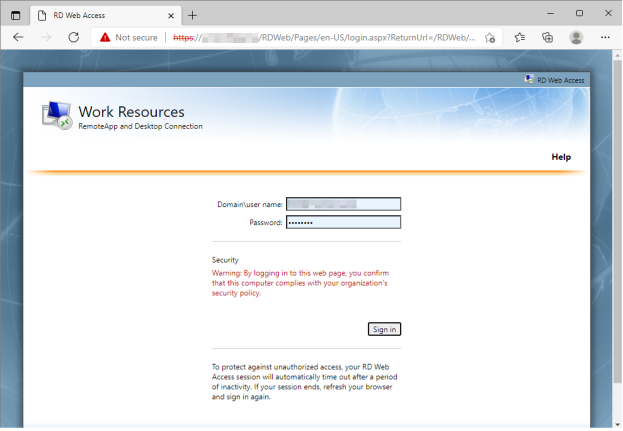Click the browser back arrow

point(18,37)
